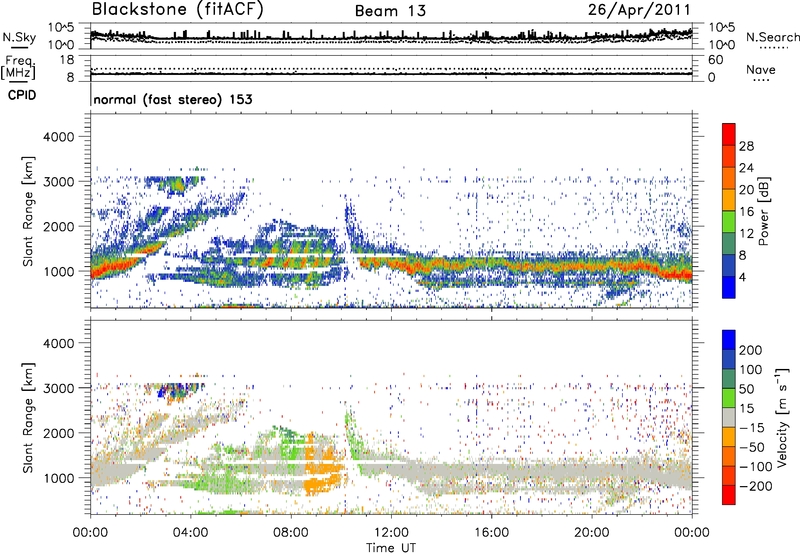Viewport: 800px width, 554px height.
Task: Click 'normal (fast stereo) 153' text
Action: (x=173, y=99)
